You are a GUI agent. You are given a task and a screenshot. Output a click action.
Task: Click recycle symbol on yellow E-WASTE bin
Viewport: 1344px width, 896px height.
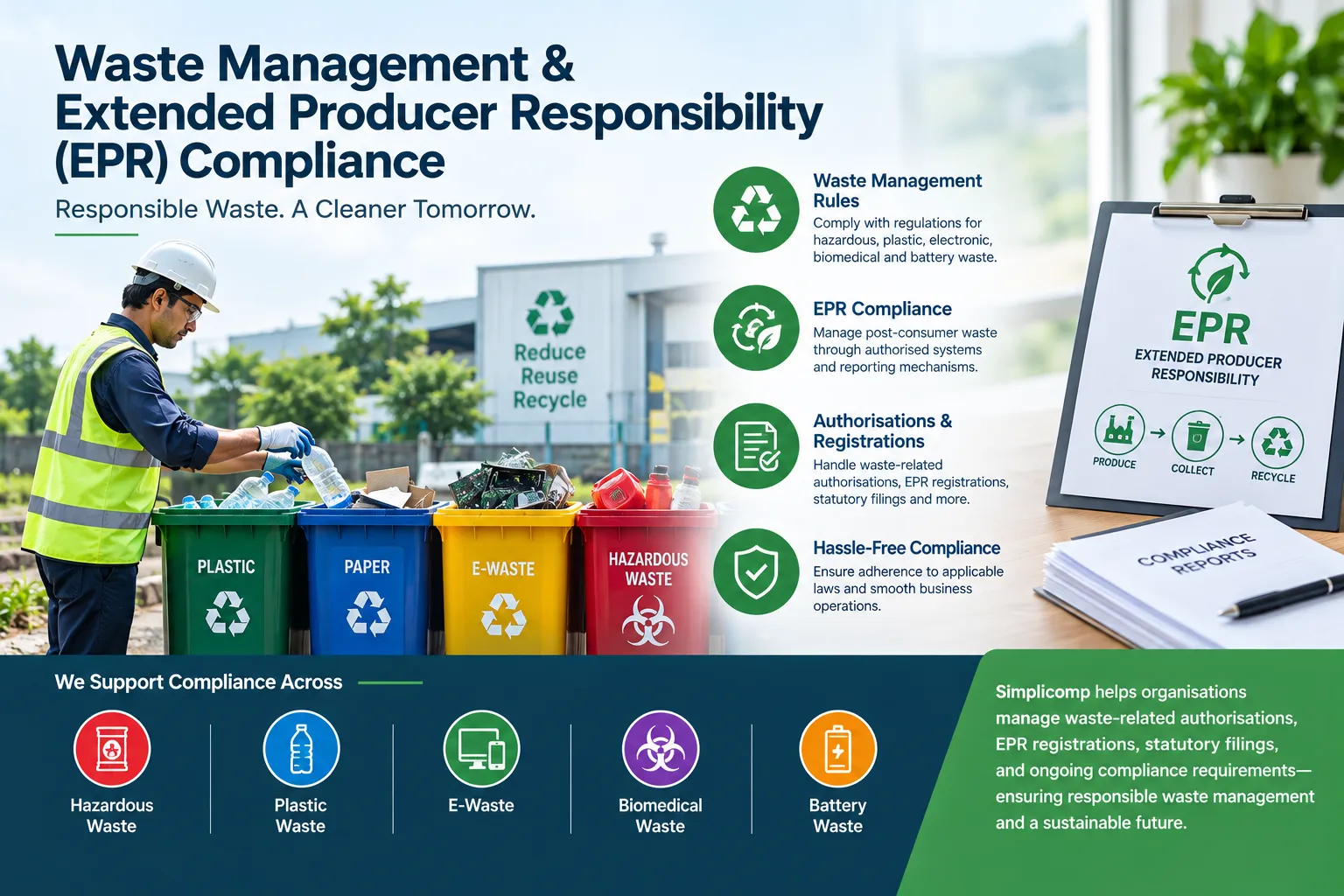click(504, 615)
